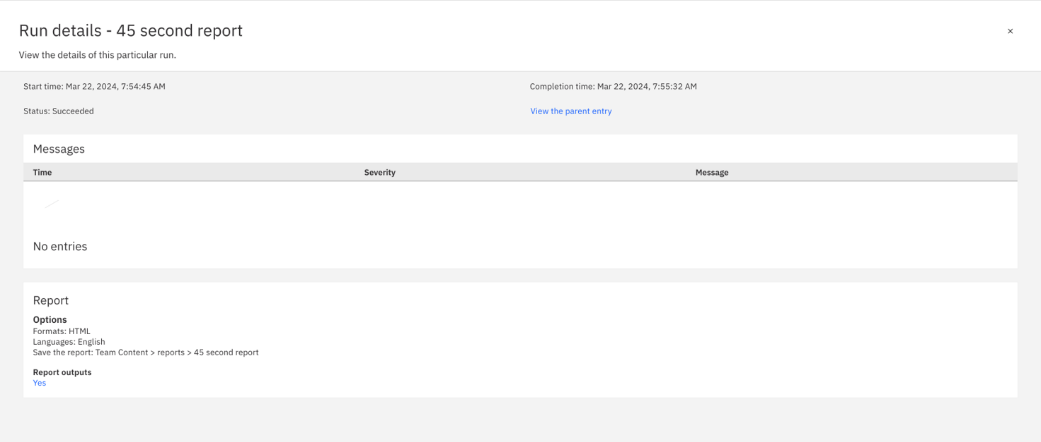Click the 'Report outputs' label

tap(62, 372)
